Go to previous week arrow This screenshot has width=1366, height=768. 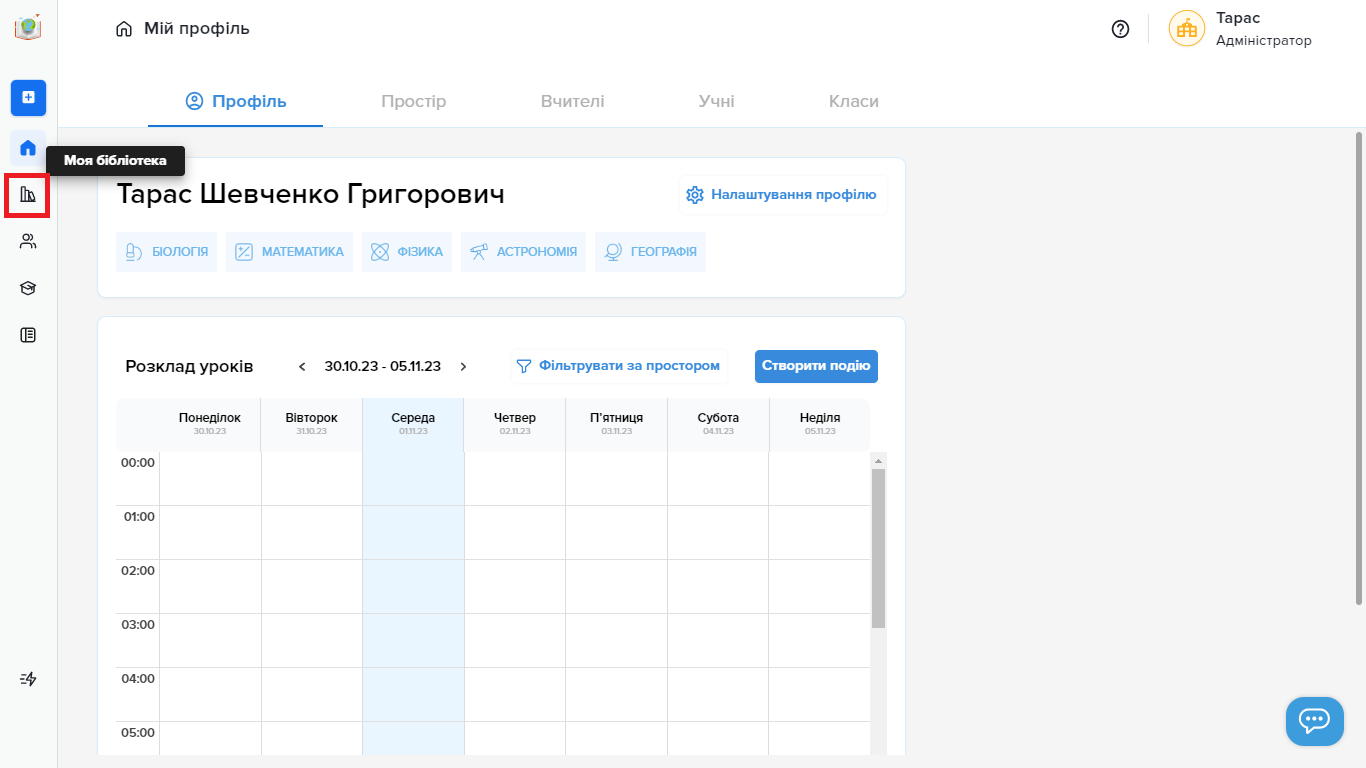[x=302, y=366]
